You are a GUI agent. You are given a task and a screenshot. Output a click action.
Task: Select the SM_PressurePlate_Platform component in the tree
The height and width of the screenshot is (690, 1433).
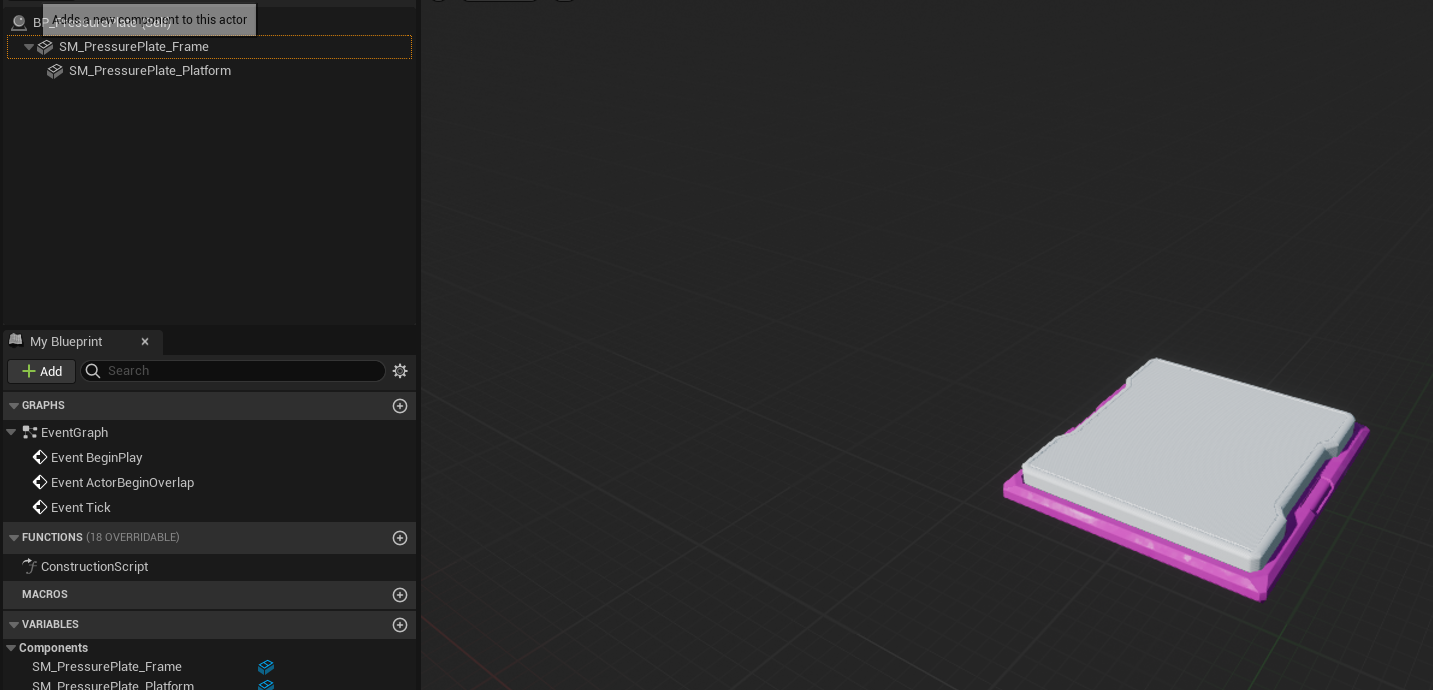pos(150,71)
